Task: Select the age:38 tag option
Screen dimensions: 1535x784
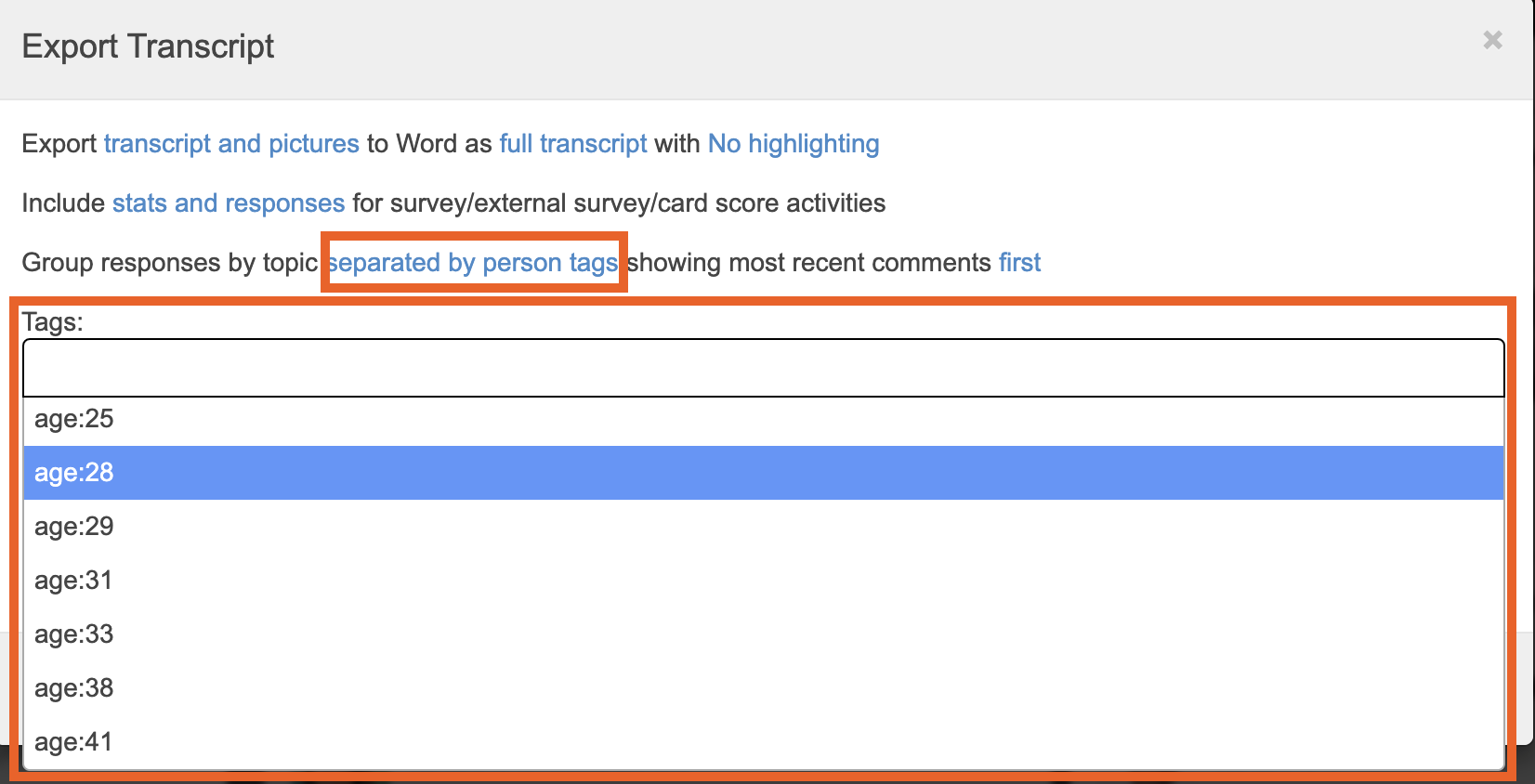Action: 74,688
